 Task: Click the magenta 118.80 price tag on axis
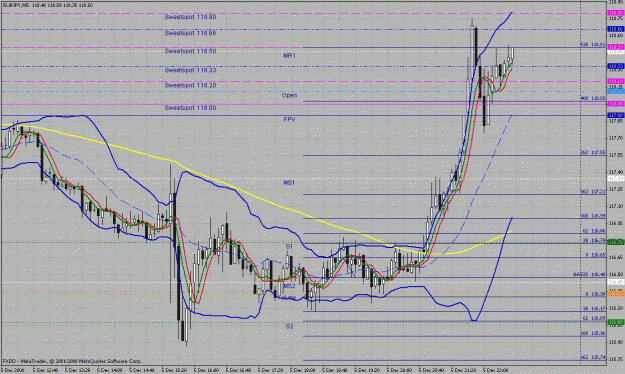click(x=616, y=13)
